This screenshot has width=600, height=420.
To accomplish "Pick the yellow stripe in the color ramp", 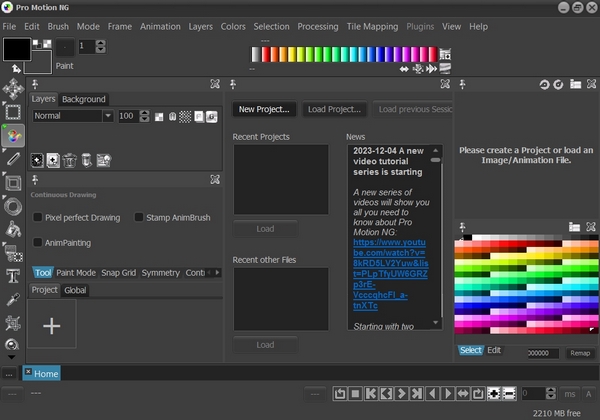I will (292, 54).
